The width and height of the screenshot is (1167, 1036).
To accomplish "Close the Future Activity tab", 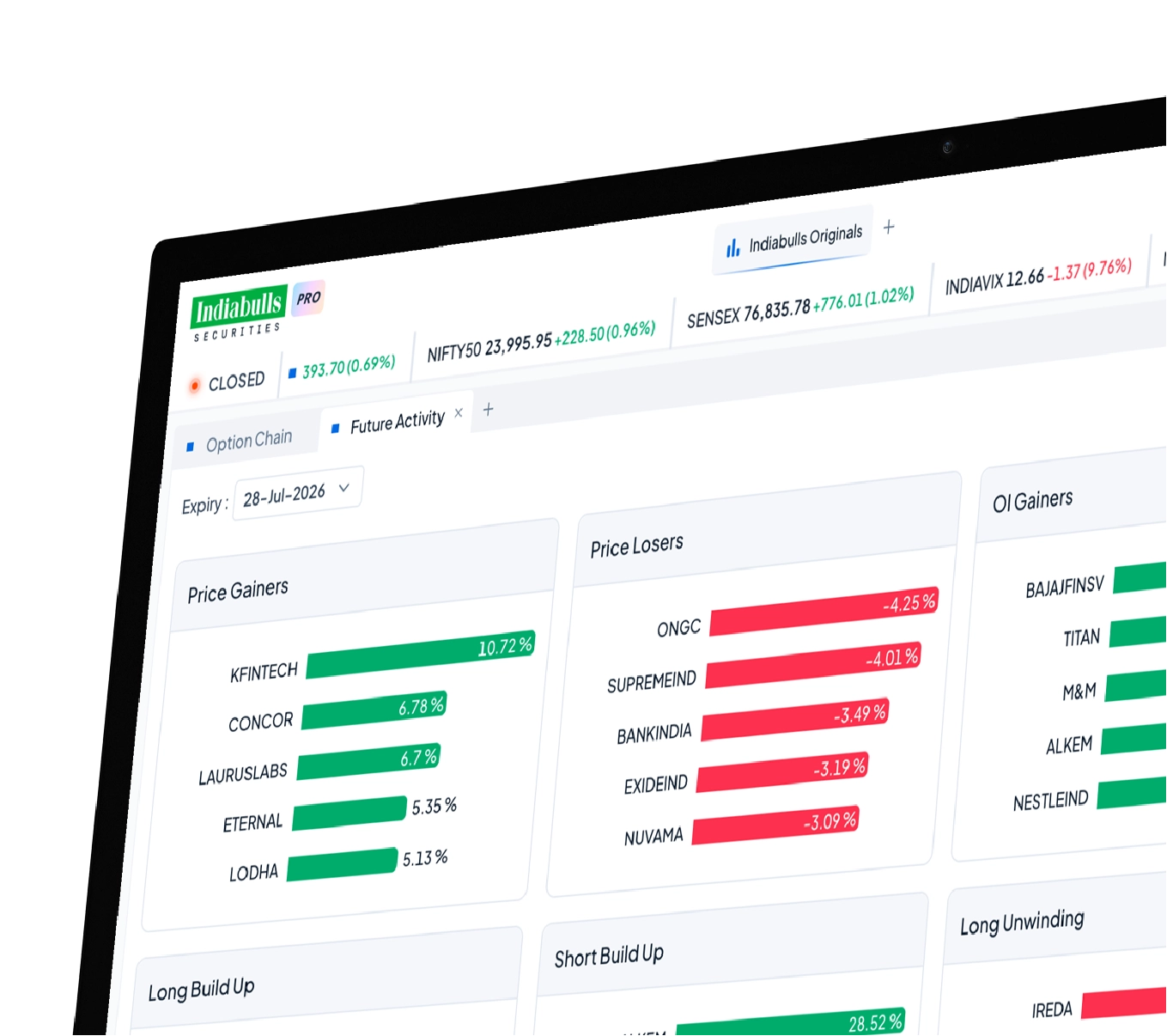I will [x=459, y=412].
